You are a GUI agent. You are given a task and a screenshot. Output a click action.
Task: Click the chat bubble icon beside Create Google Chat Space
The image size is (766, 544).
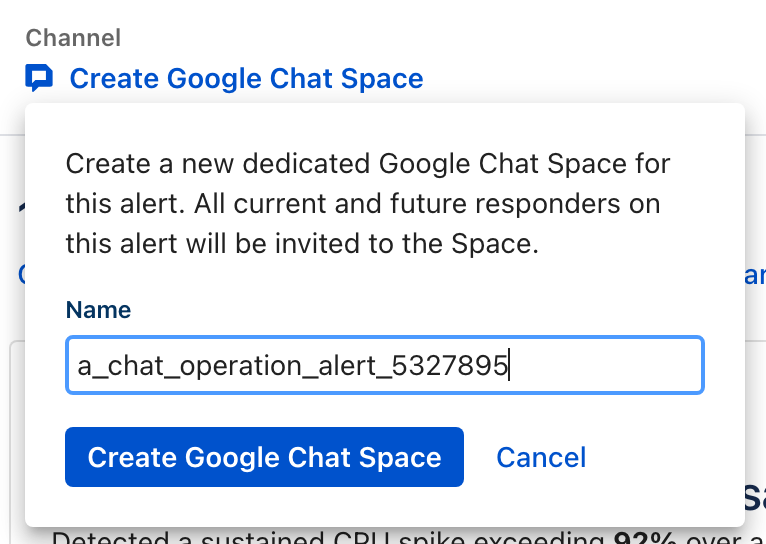(39, 78)
